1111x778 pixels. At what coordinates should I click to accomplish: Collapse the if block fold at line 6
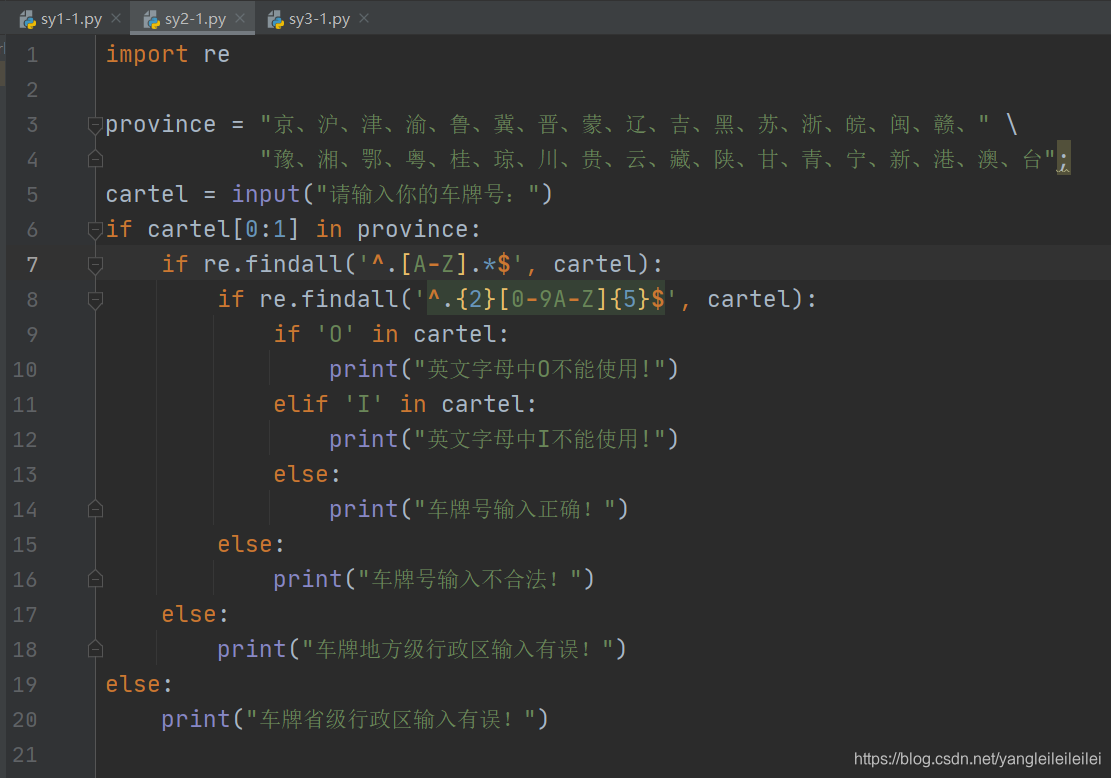[95, 230]
